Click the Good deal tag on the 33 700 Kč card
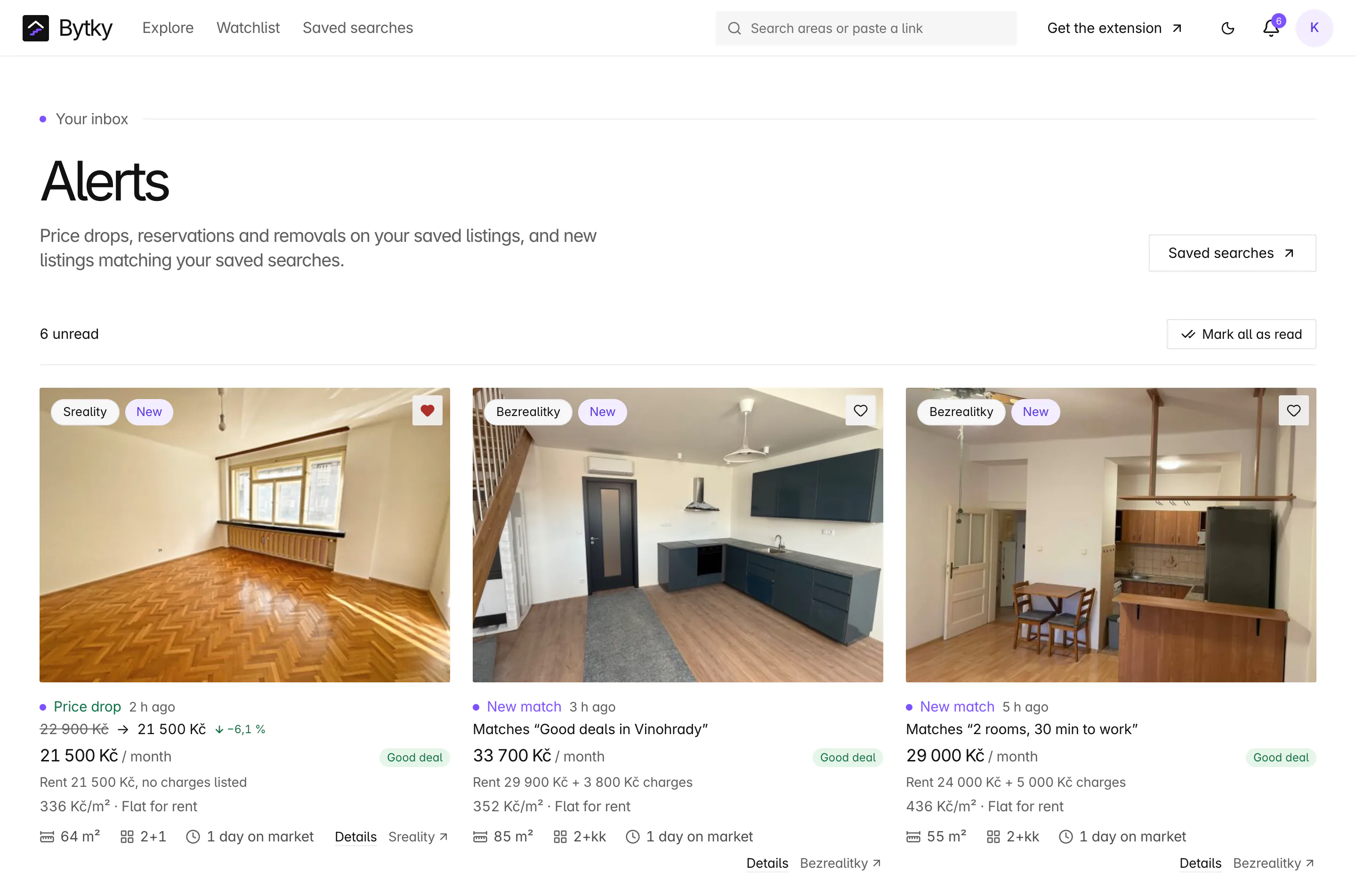1356x896 pixels. 848,757
